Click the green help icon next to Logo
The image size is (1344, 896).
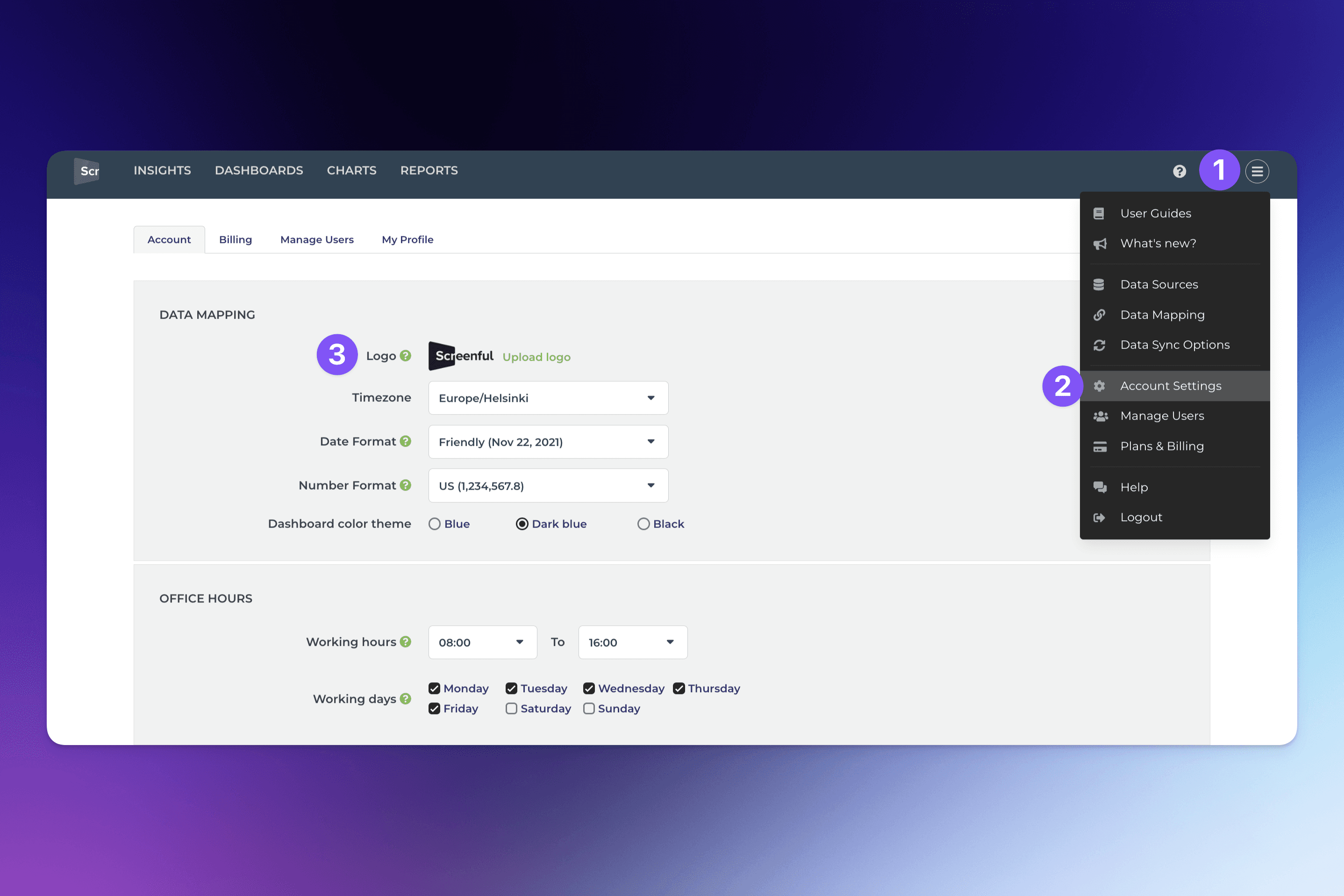coord(406,355)
